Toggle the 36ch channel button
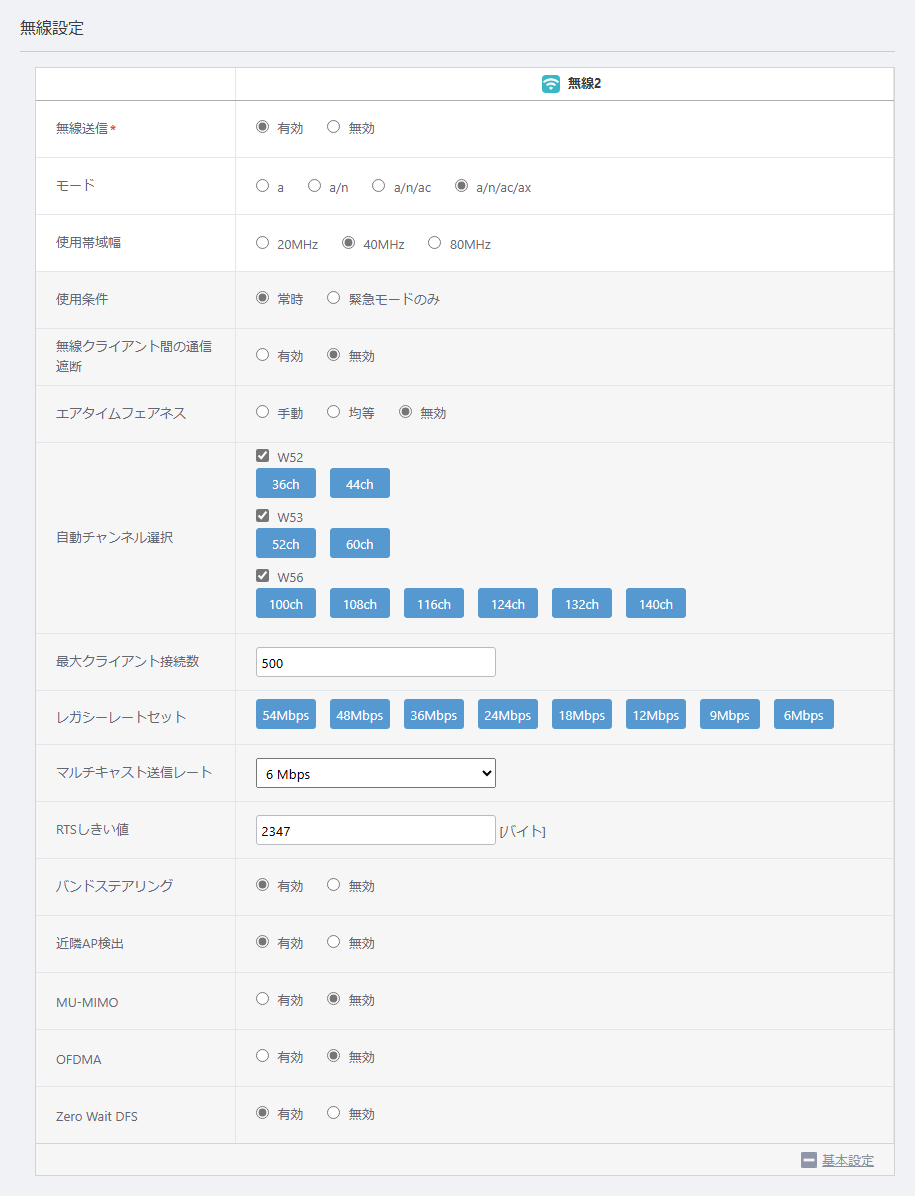The height and width of the screenshot is (1196, 915). pyautogui.click(x=286, y=484)
